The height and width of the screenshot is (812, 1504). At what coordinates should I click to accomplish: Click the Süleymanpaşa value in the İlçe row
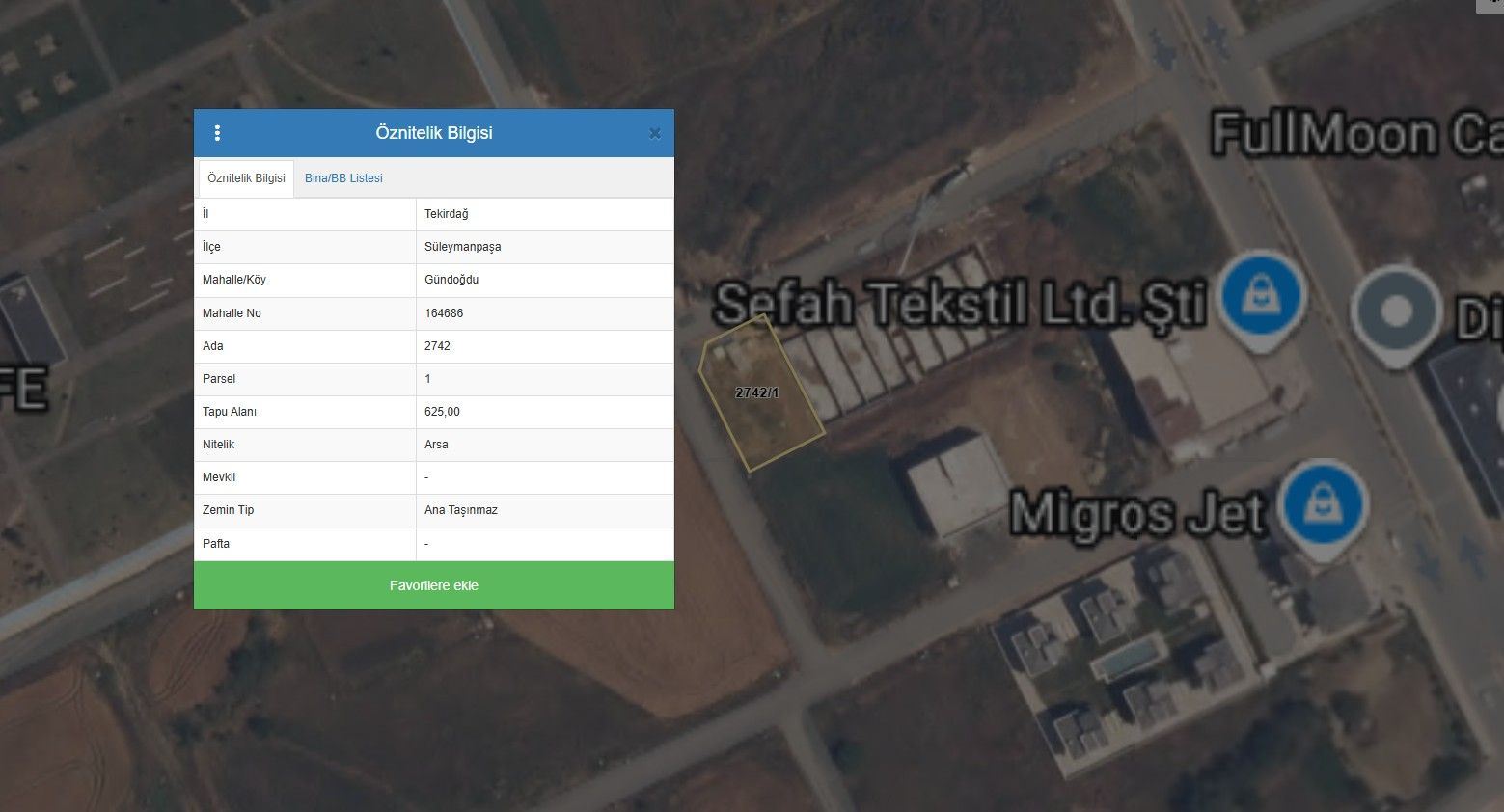[463, 247]
